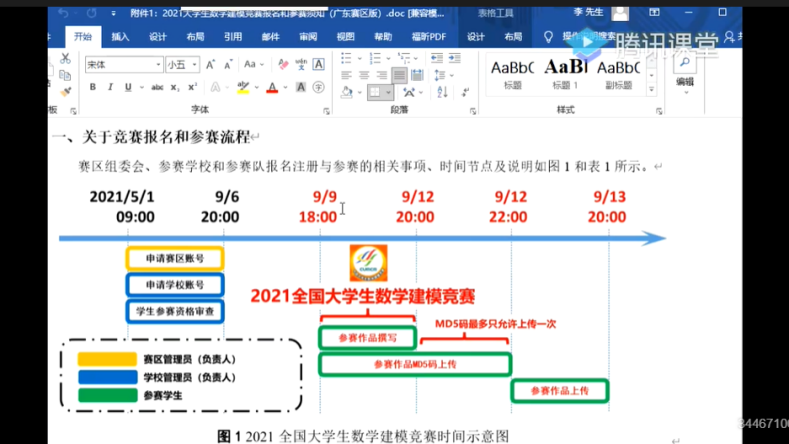The height and width of the screenshot is (444, 789).
Task: Toggle center paragraph alignment
Action: pos(364,76)
